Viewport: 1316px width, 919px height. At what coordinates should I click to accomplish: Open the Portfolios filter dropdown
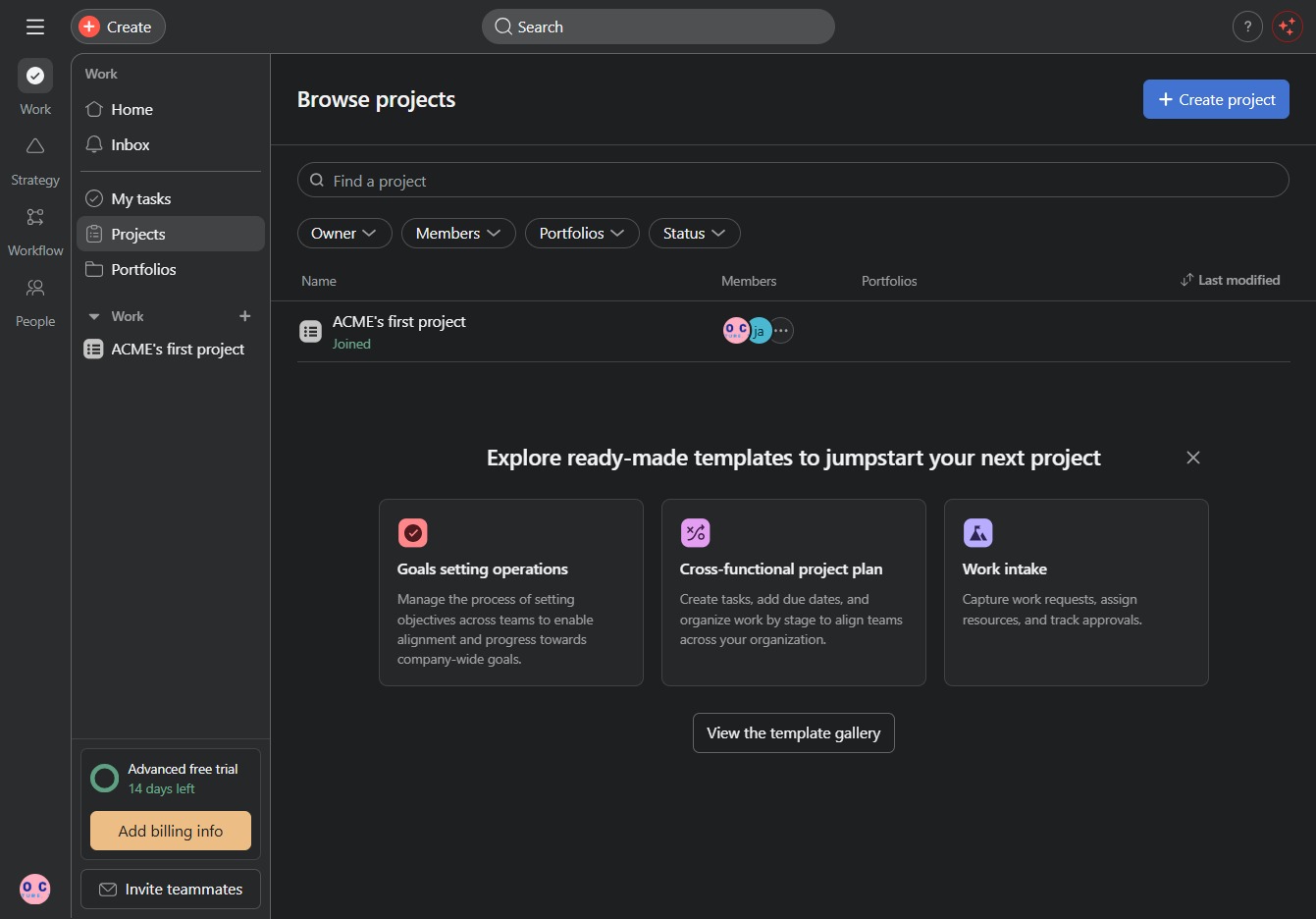tap(582, 233)
